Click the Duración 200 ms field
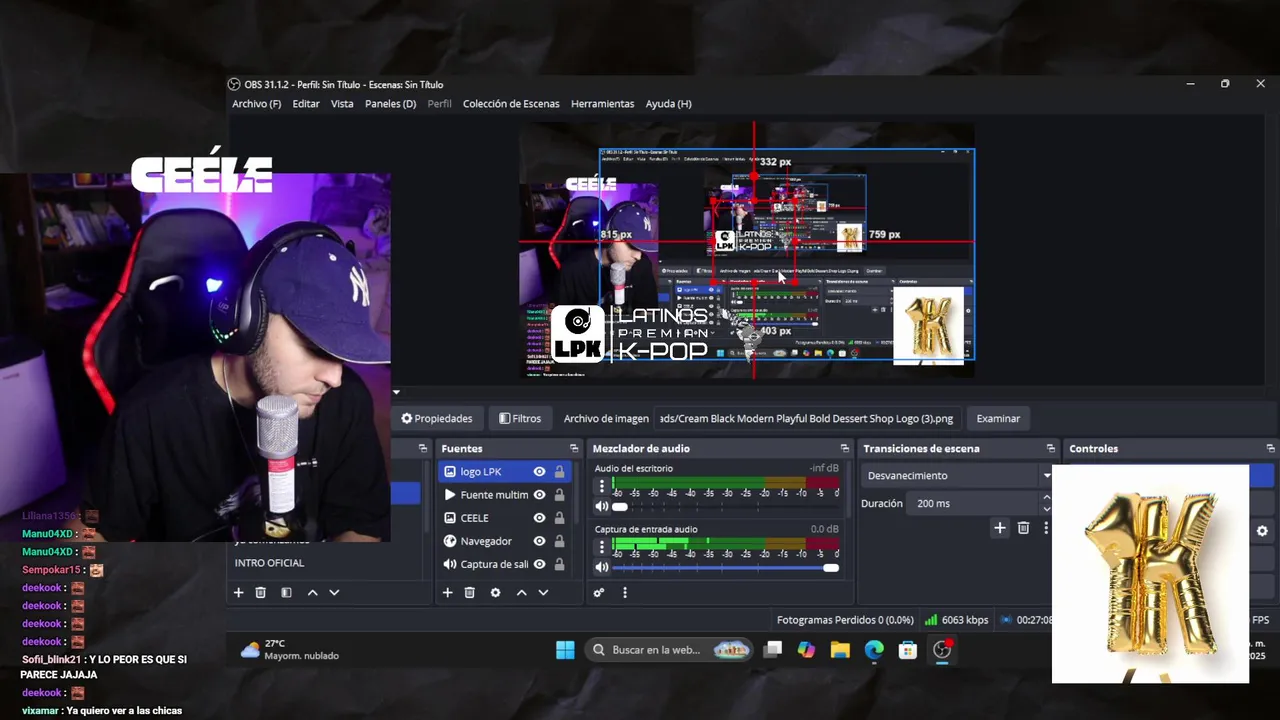 pos(975,504)
